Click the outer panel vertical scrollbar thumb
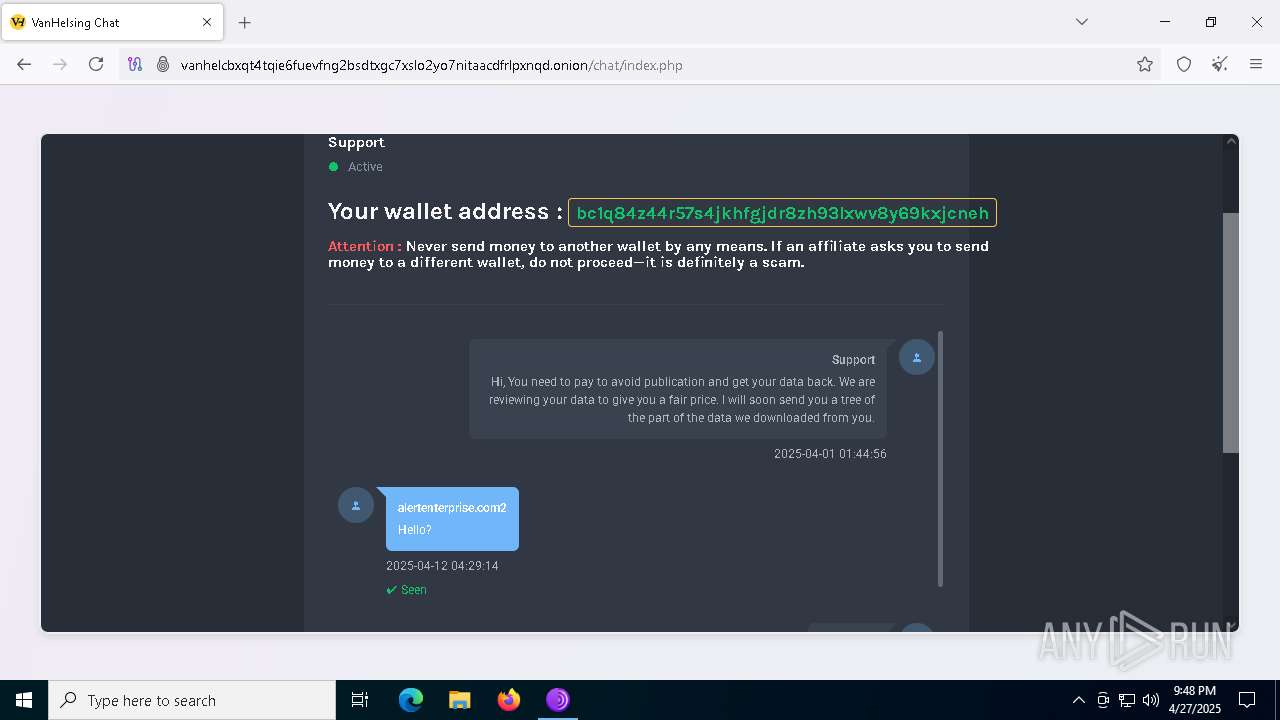This screenshot has width=1280, height=720. point(1231,332)
